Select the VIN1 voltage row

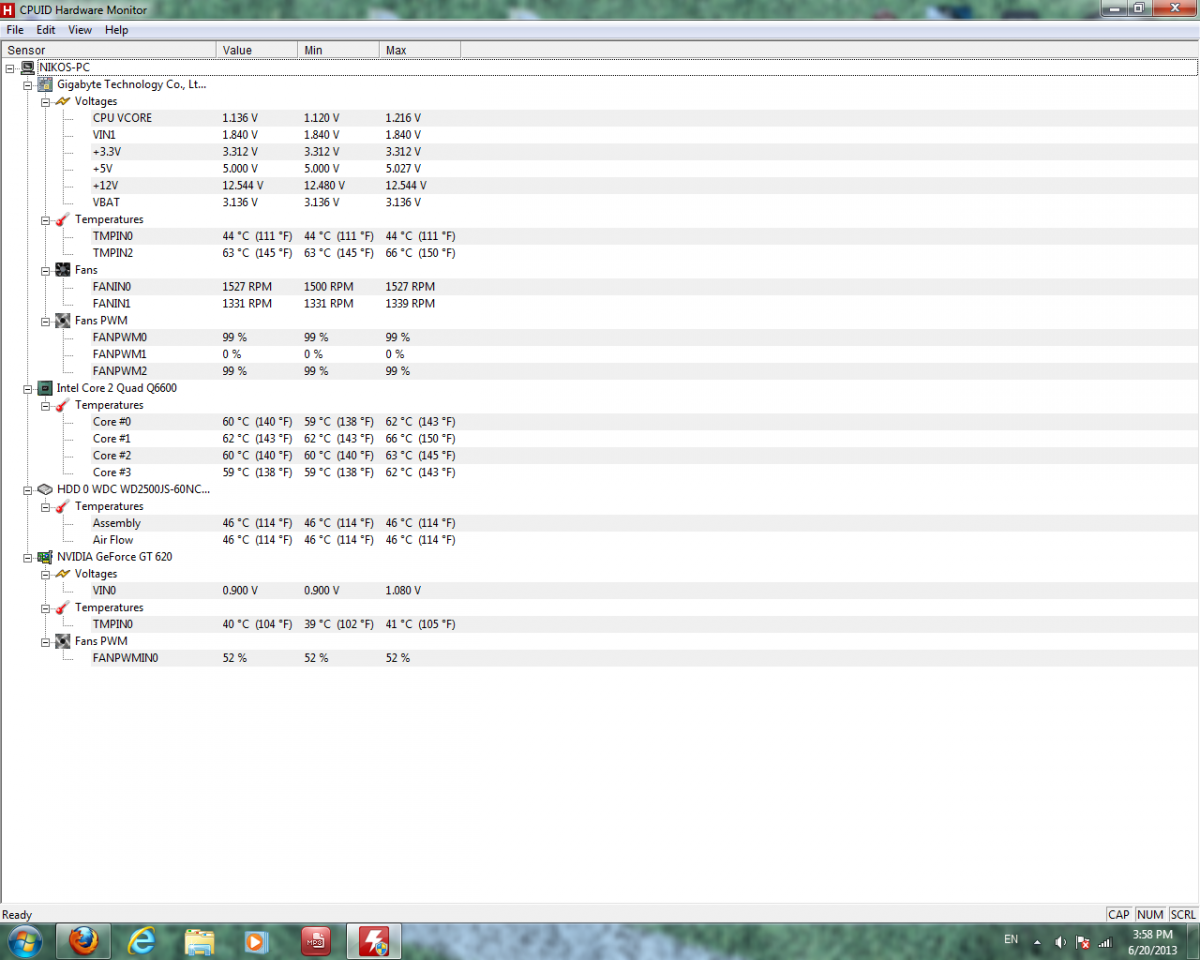[x=644, y=135]
